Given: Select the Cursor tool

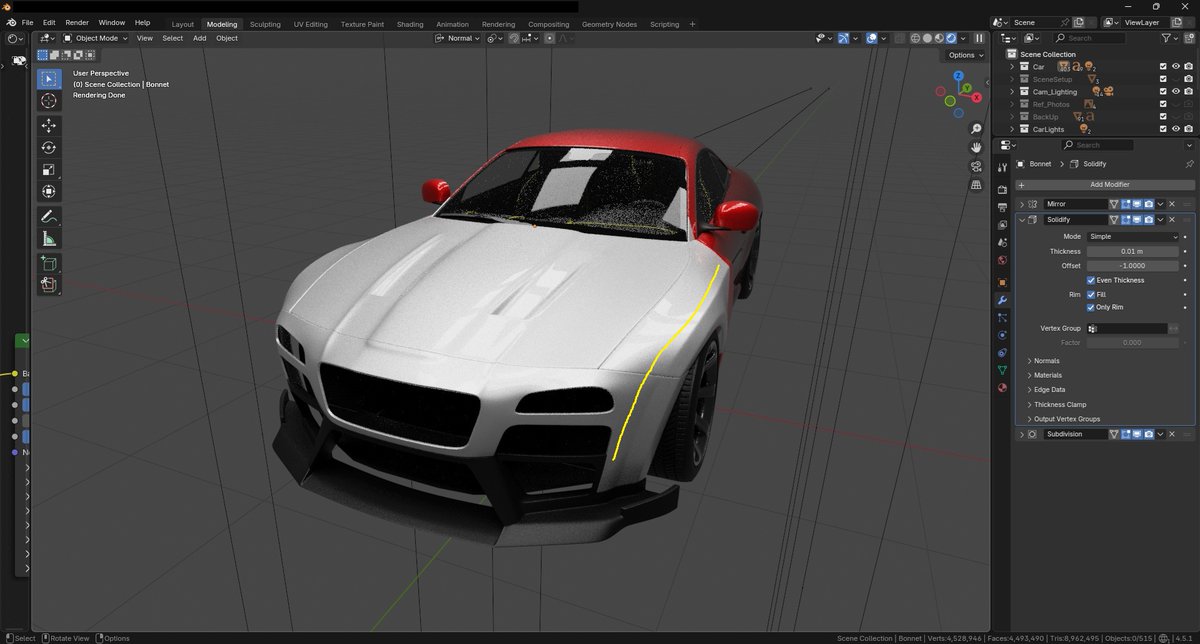Looking at the screenshot, I should [48, 101].
